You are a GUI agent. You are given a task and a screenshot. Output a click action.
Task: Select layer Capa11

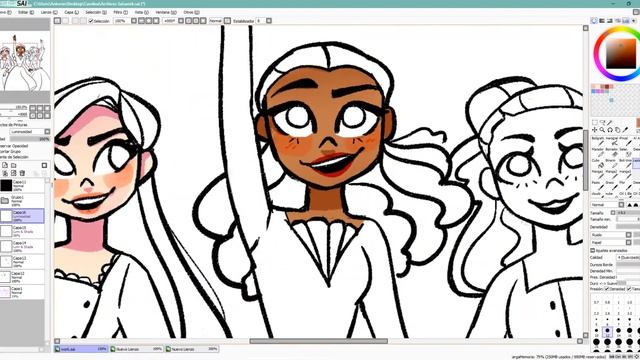pyautogui.click(x=22, y=186)
